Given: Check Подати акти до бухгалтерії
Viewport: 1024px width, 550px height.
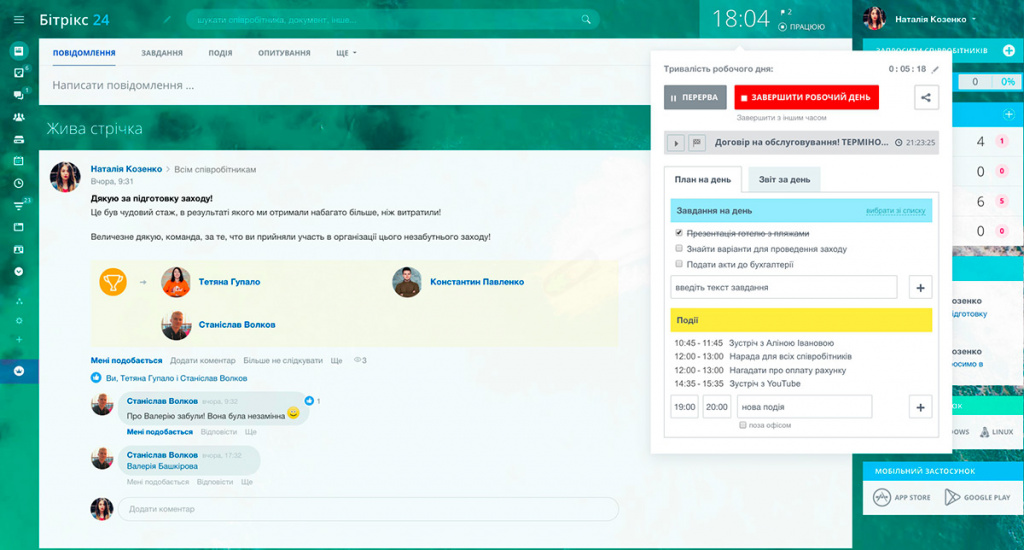Looking at the screenshot, I should pyautogui.click(x=679, y=264).
